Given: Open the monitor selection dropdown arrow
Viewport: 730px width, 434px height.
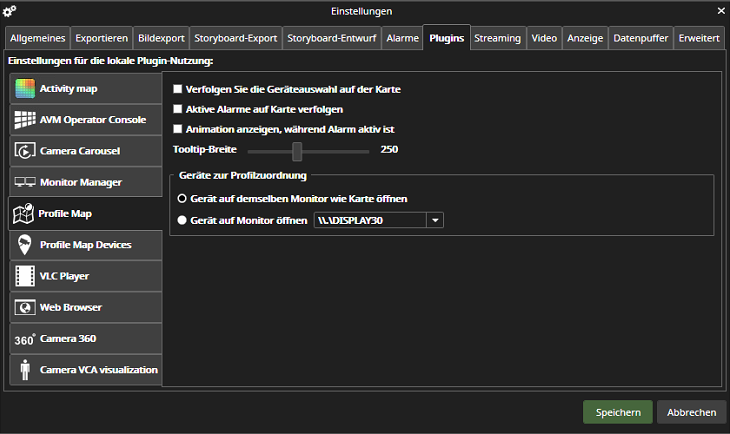Looking at the screenshot, I should click(435, 220).
